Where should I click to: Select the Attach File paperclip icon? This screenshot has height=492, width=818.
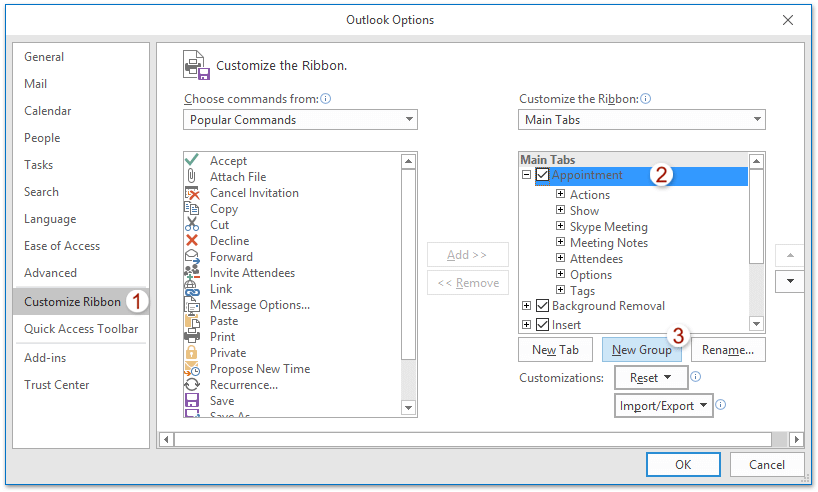pos(192,177)
